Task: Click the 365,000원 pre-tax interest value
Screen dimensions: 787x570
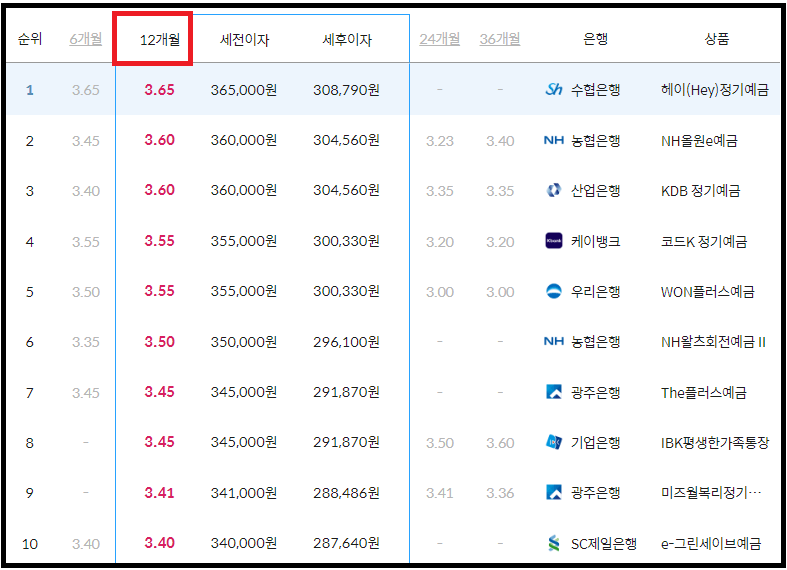Action: [x=244, y=90]
